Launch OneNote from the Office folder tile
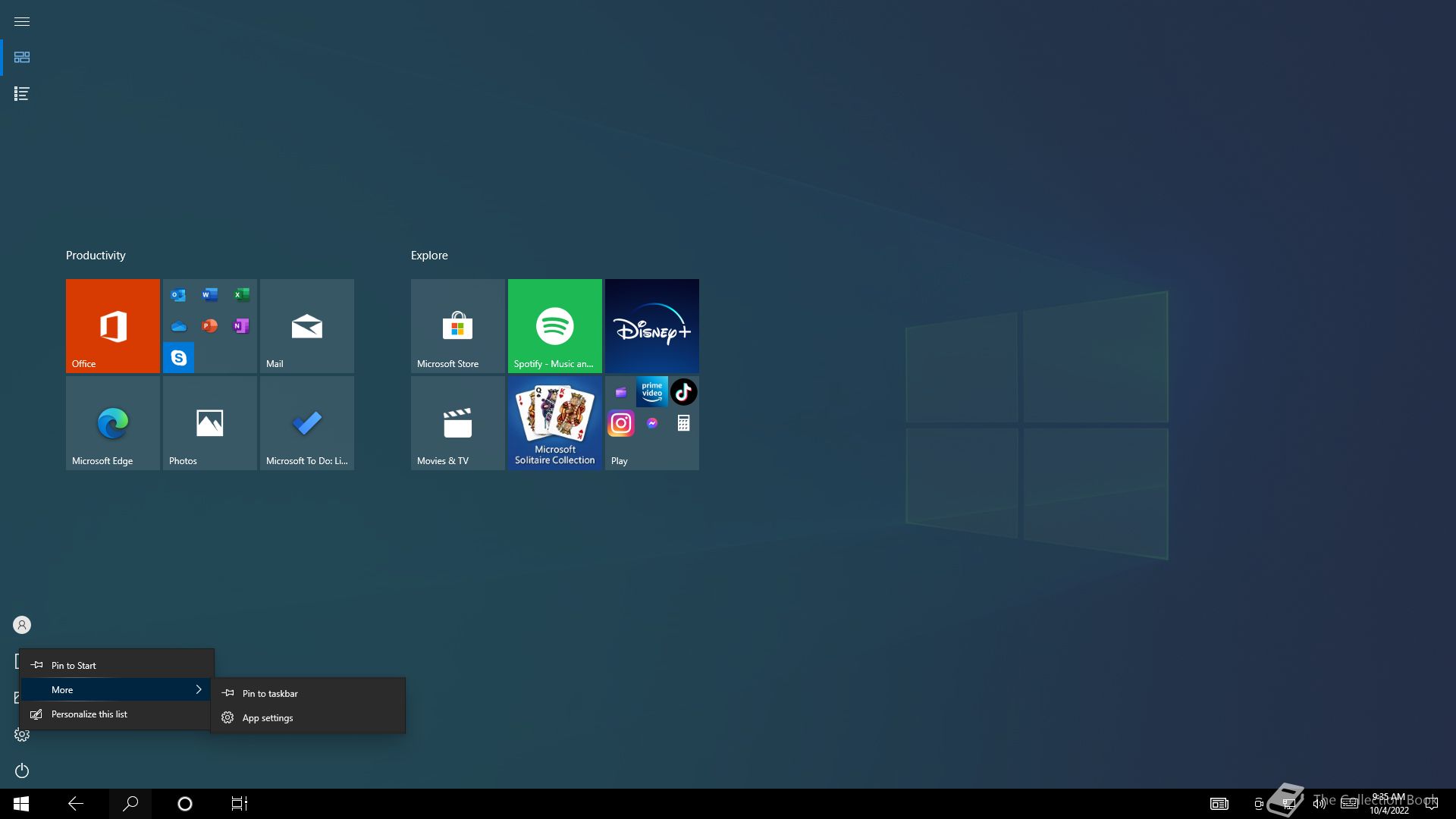This screenshot has width=1456, height=819. click(241, 326)
